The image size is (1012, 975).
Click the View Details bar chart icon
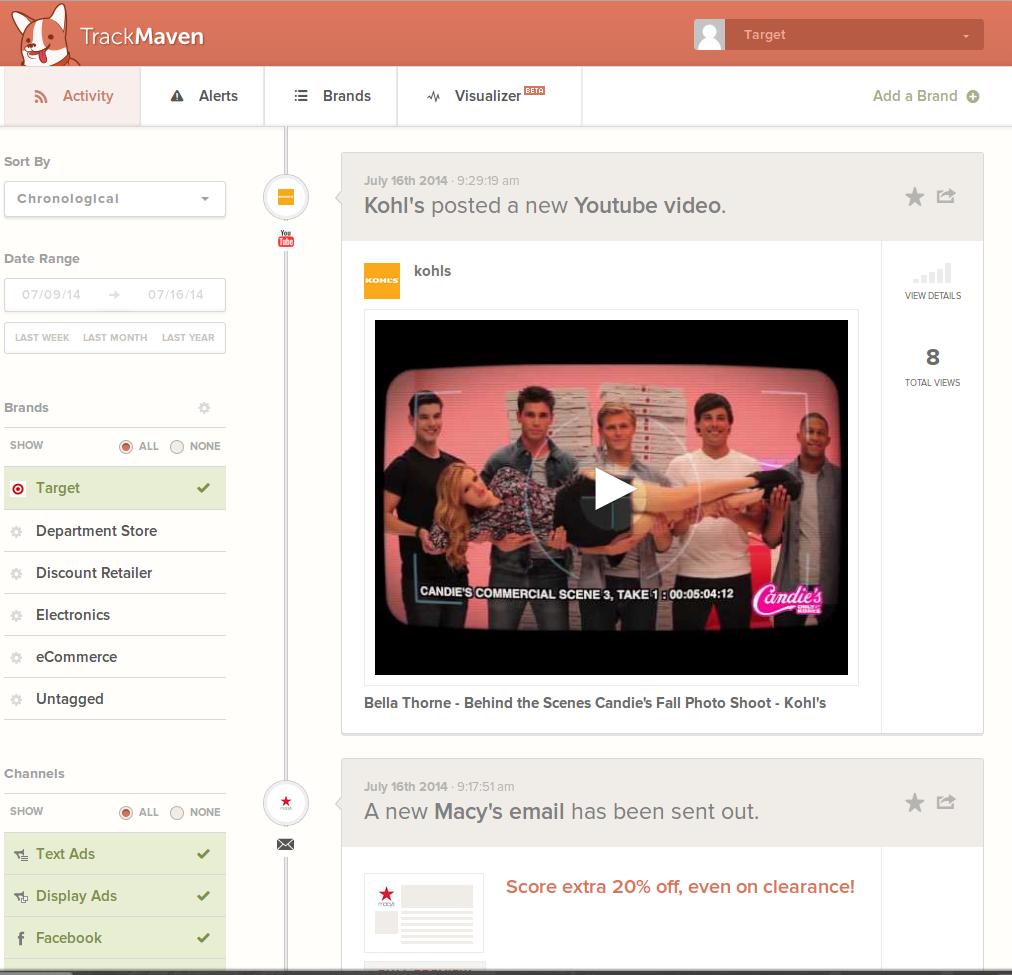tap(933, 274)
